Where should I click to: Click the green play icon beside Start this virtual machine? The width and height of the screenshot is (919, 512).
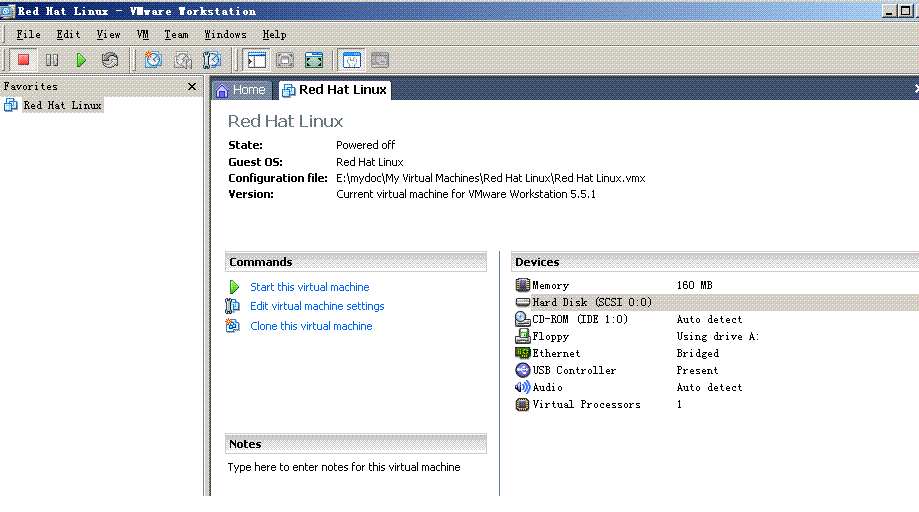pos(234,287)
